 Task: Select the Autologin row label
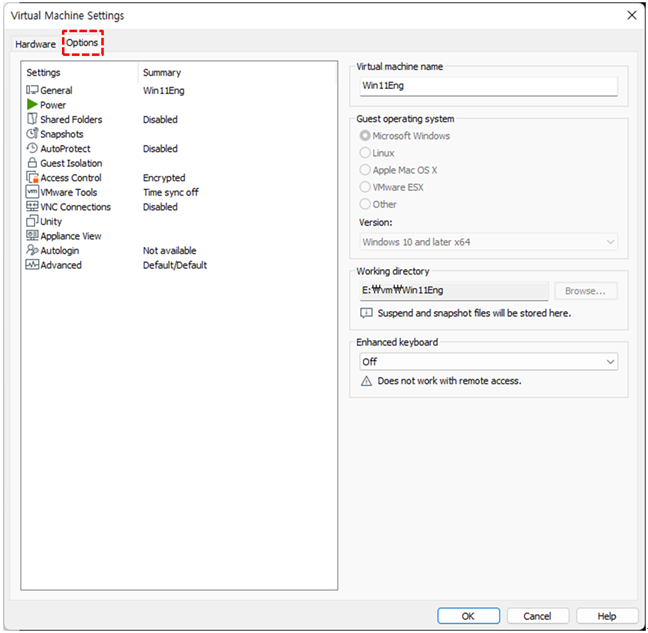pos(60,250)
